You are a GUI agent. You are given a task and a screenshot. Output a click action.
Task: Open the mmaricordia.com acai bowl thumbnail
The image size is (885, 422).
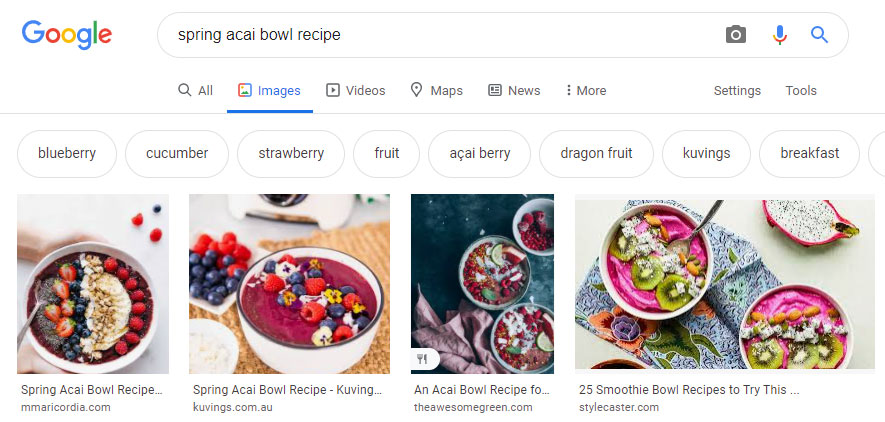[x=93, y=283]
